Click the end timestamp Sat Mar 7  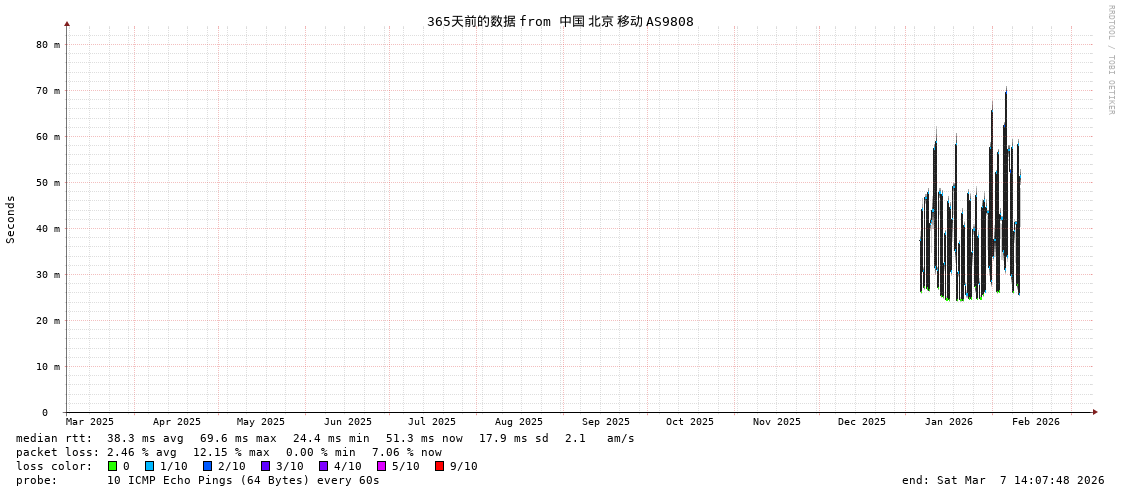(1002, 480)
